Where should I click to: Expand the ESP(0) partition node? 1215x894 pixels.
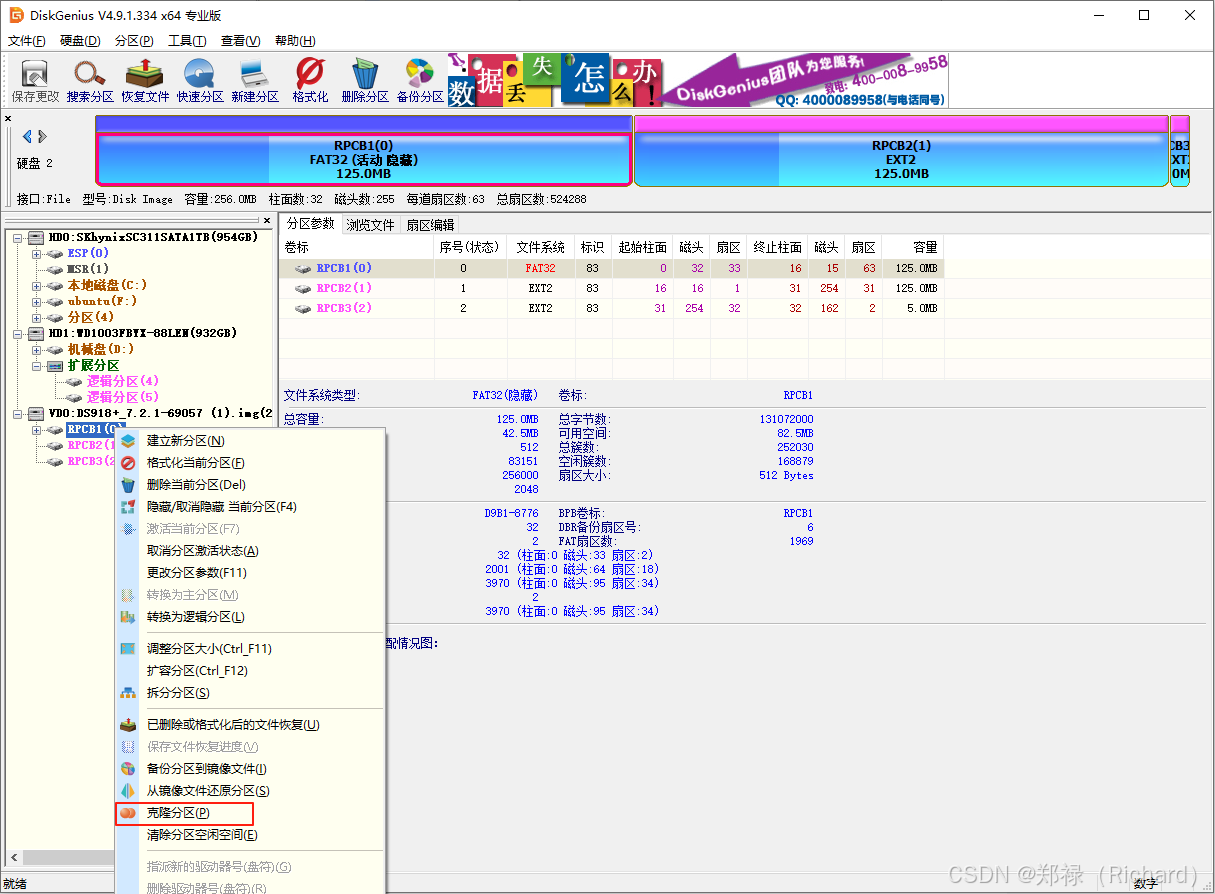point(37,253)
